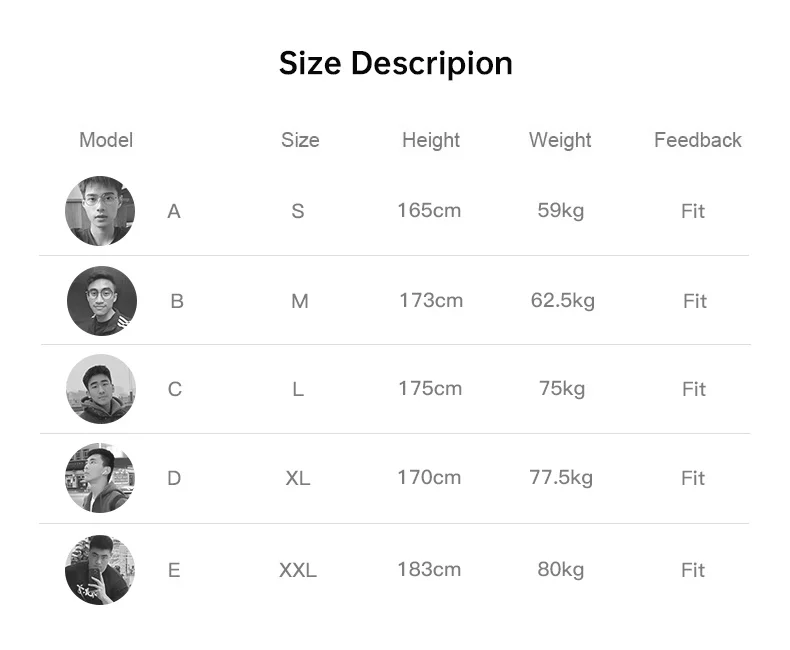The width and height of the screenshot is (790, 650).
Task: Select the Feedback column header
Action: coord(698,140)
